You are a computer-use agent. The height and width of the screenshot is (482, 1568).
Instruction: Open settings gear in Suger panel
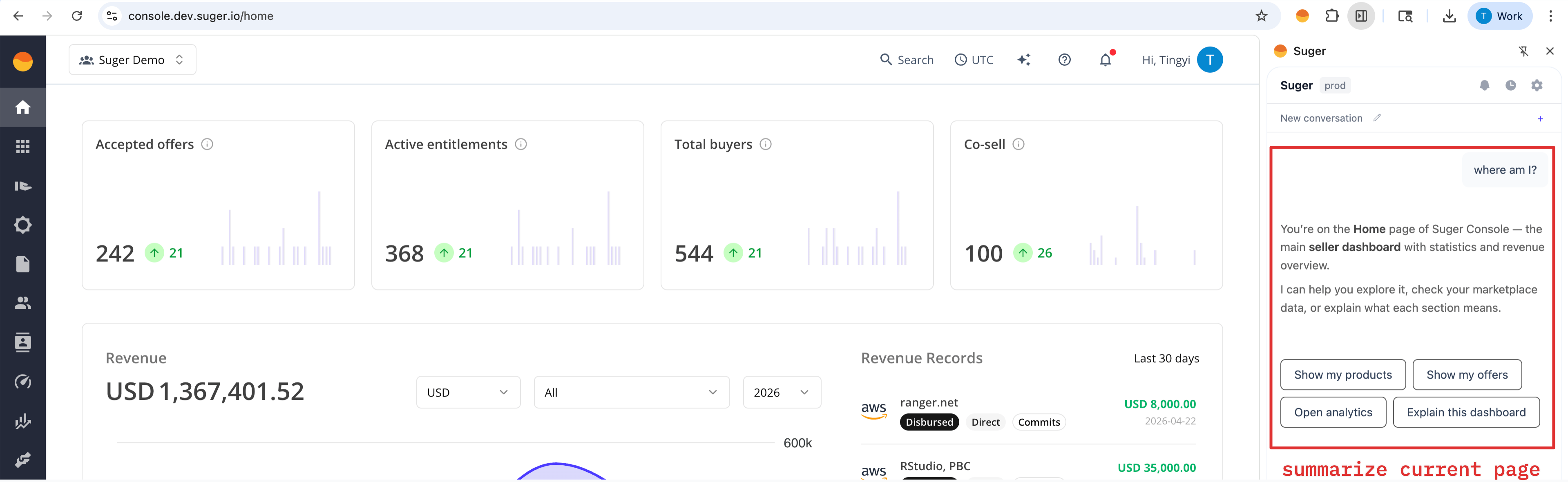tap(1537, 85)
